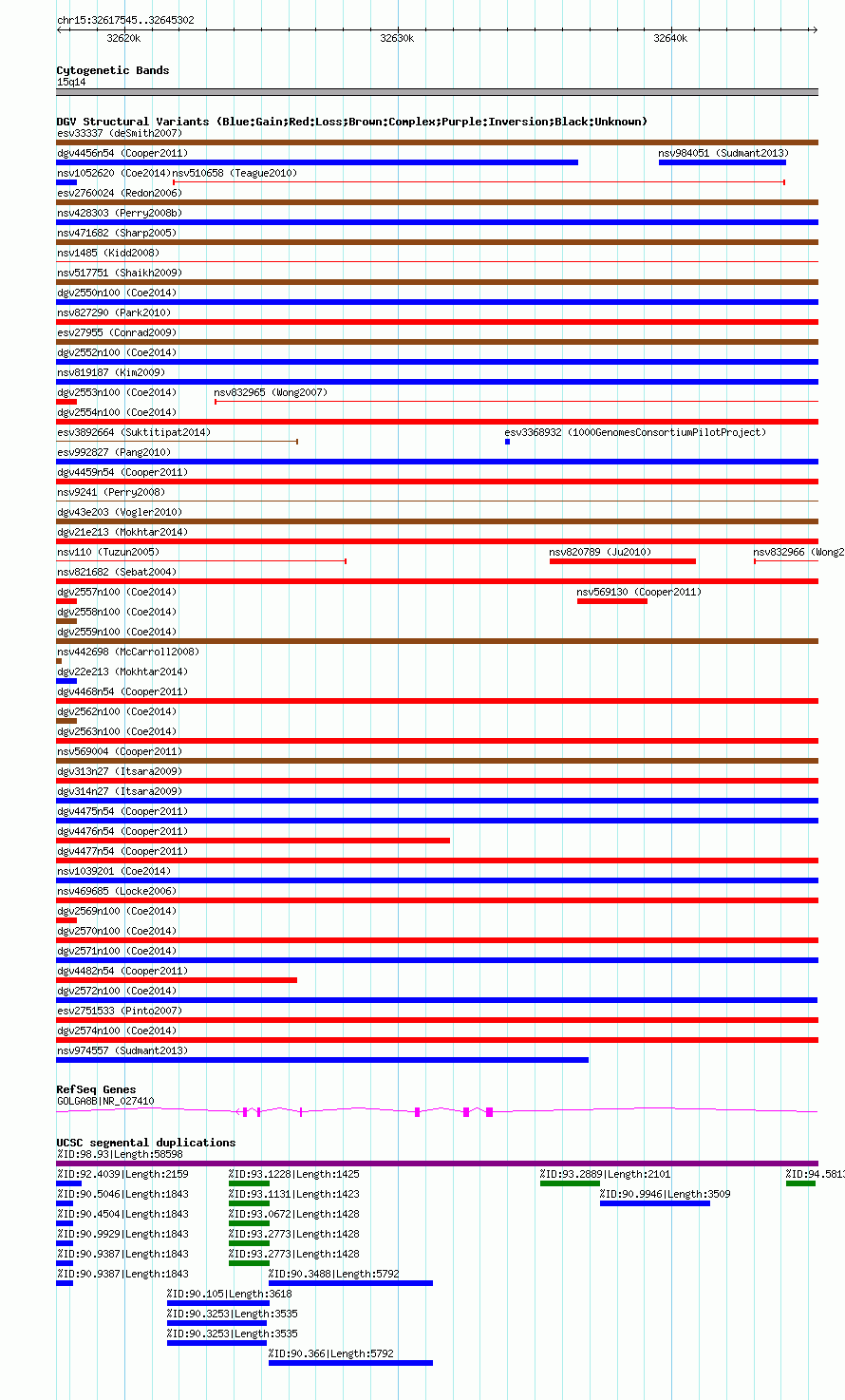Click the purple segmental duplication bar
This screenshot has height=1400, width=845.
[438, 1164]
